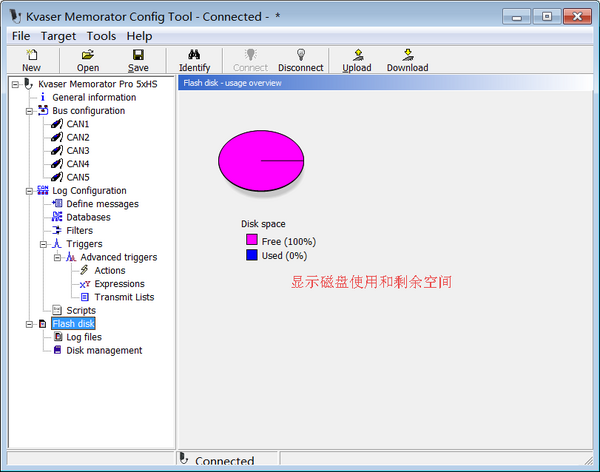Screen dimensions: 600x472
Task: Collapse the Flash disk tree node
Action: click(x=29, y=324)
